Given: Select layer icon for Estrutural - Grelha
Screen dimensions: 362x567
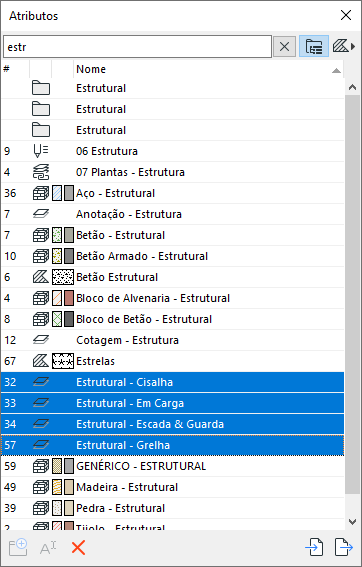Looking at the screenshot, I should (41, 445).
